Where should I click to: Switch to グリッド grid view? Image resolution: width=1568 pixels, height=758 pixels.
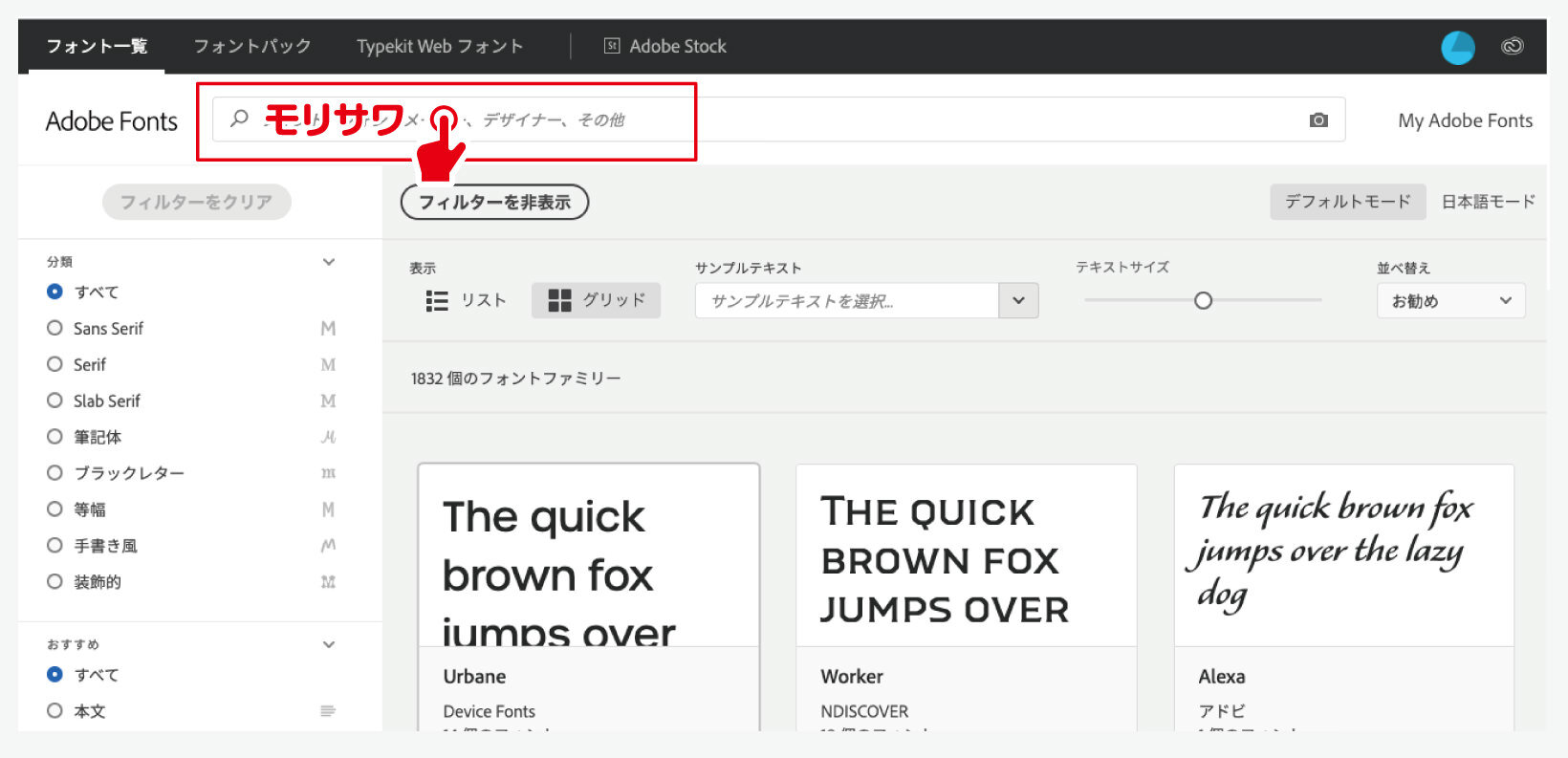pyautogui.click(x=597, y=300)
